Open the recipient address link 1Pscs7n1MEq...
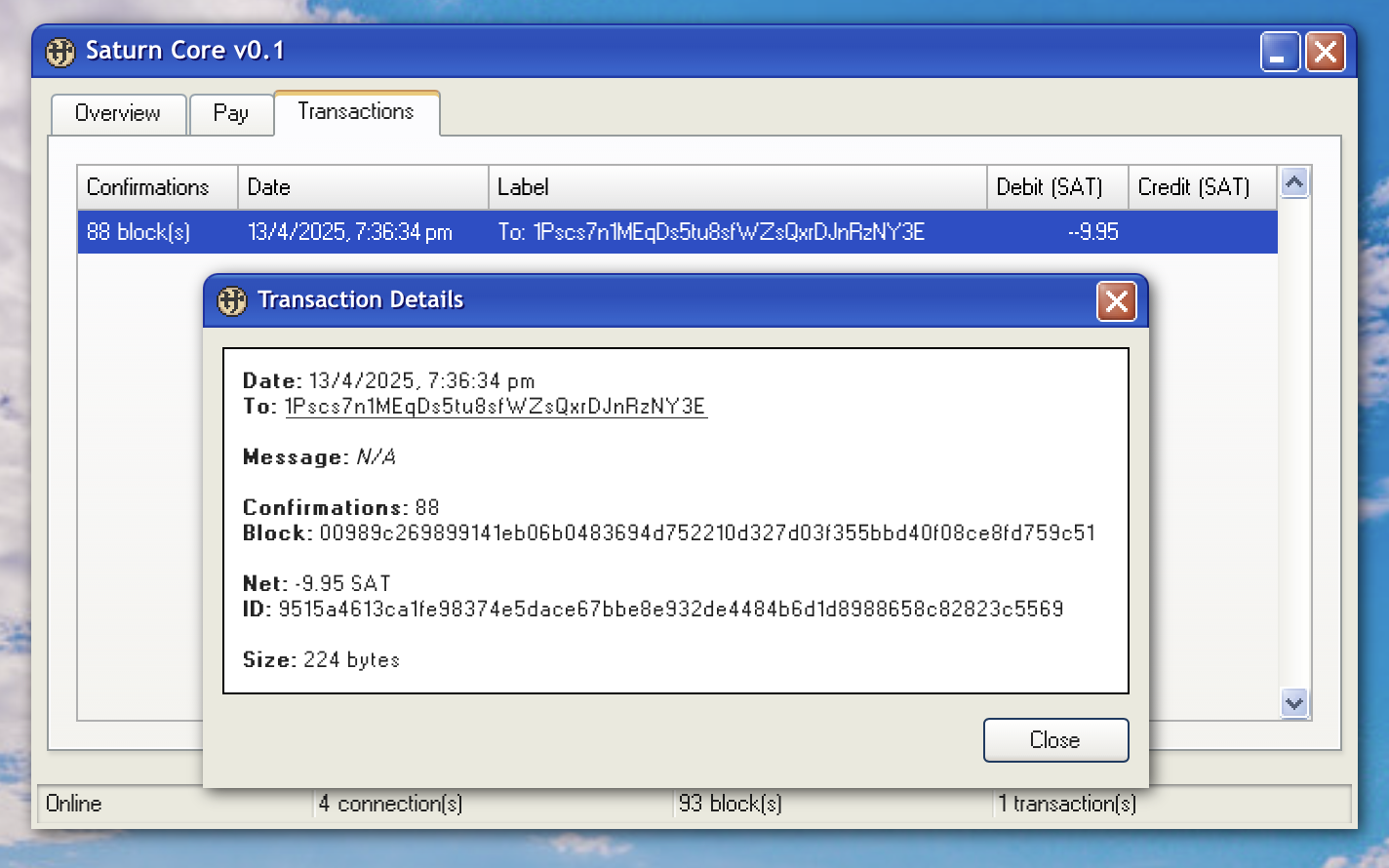 point(496,407)
